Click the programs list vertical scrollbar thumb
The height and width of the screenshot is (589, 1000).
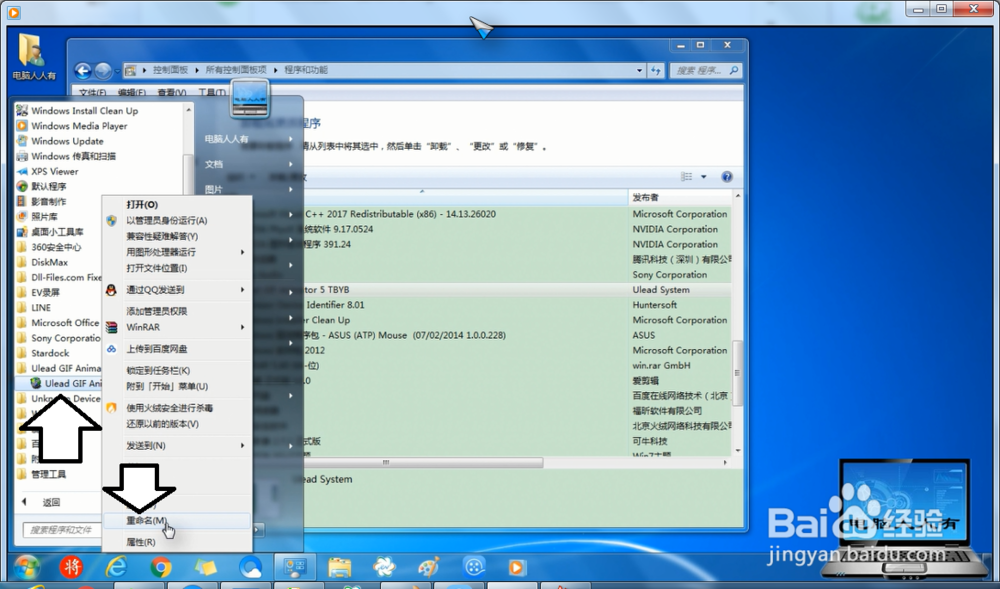coord(737,373)
